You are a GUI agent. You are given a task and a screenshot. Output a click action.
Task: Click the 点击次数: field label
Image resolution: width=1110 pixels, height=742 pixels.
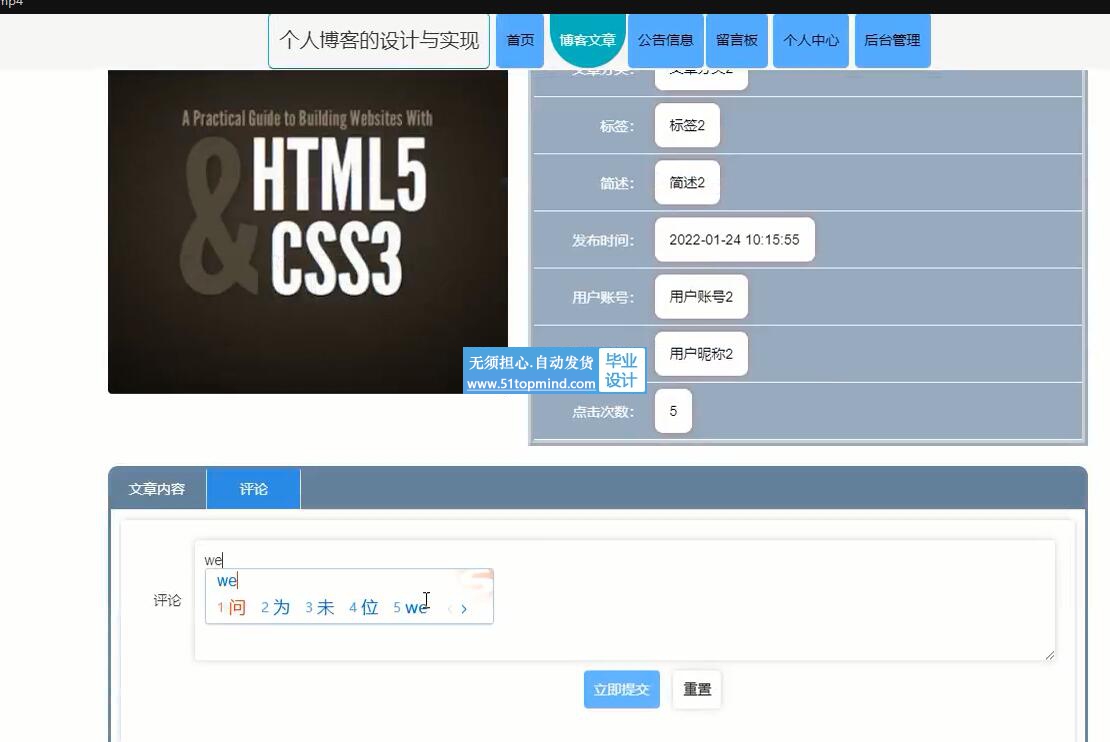[x=603, y=412]
